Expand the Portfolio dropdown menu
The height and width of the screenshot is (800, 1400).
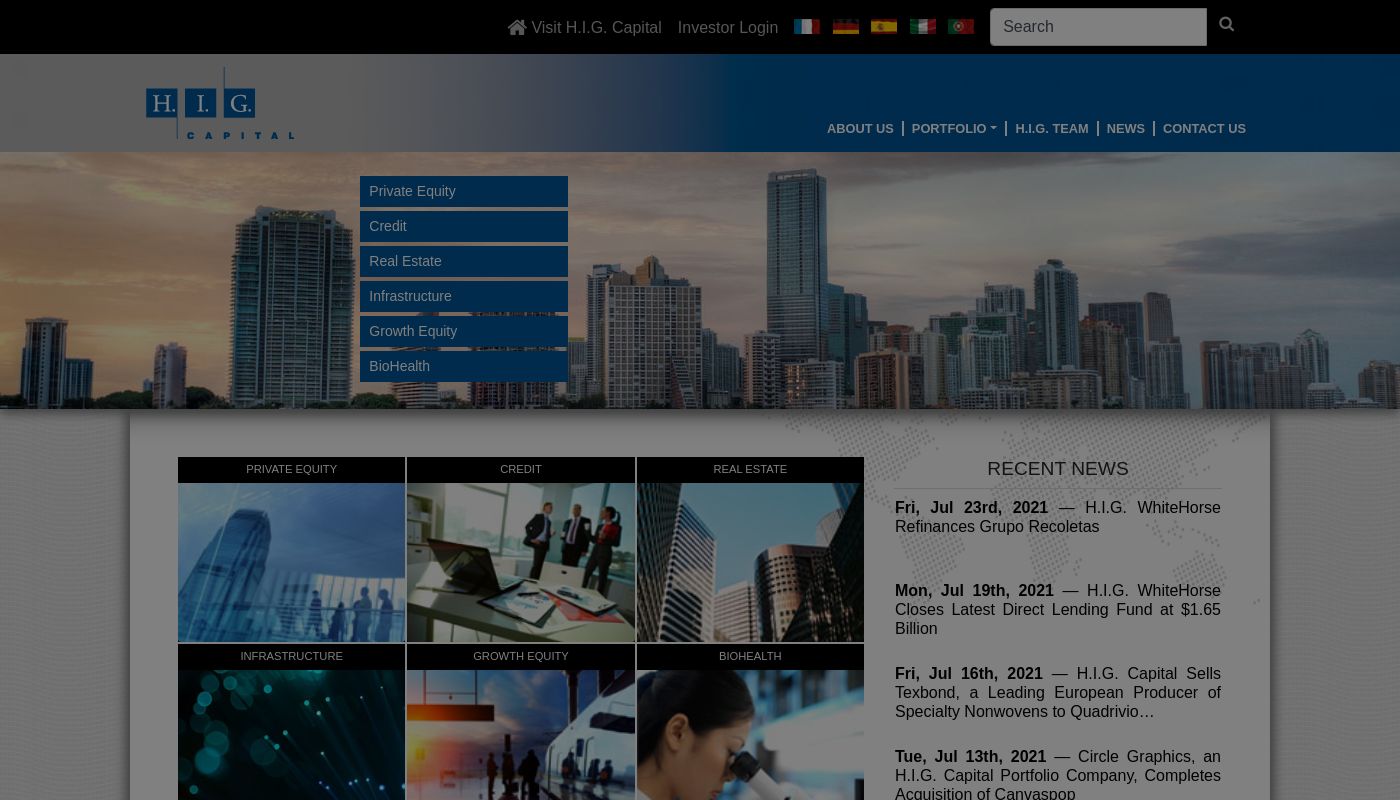[x=954, y=129]
